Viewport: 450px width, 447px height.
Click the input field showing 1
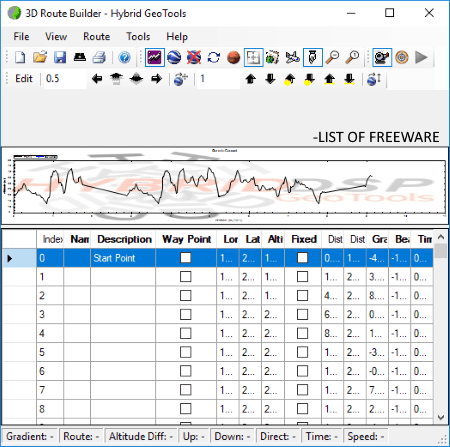pos(219,79)
